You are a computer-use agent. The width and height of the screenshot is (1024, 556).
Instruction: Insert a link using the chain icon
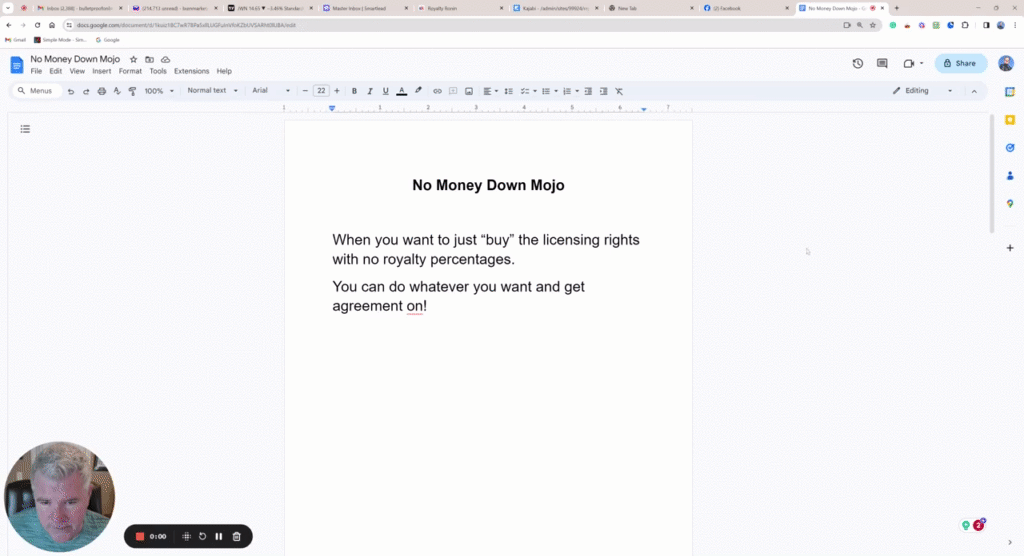click(437, 91)
